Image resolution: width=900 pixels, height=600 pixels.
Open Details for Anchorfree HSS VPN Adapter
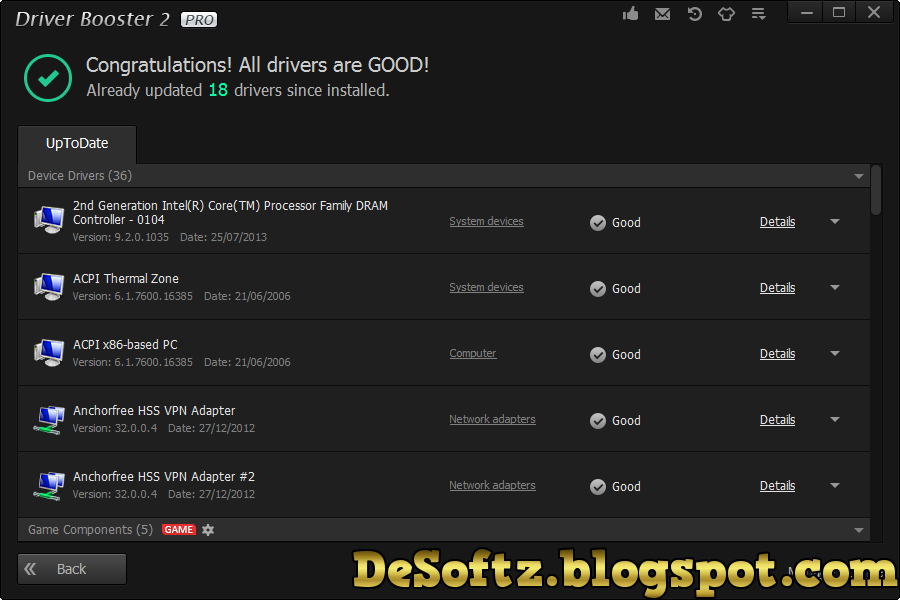tap(777, 420)
